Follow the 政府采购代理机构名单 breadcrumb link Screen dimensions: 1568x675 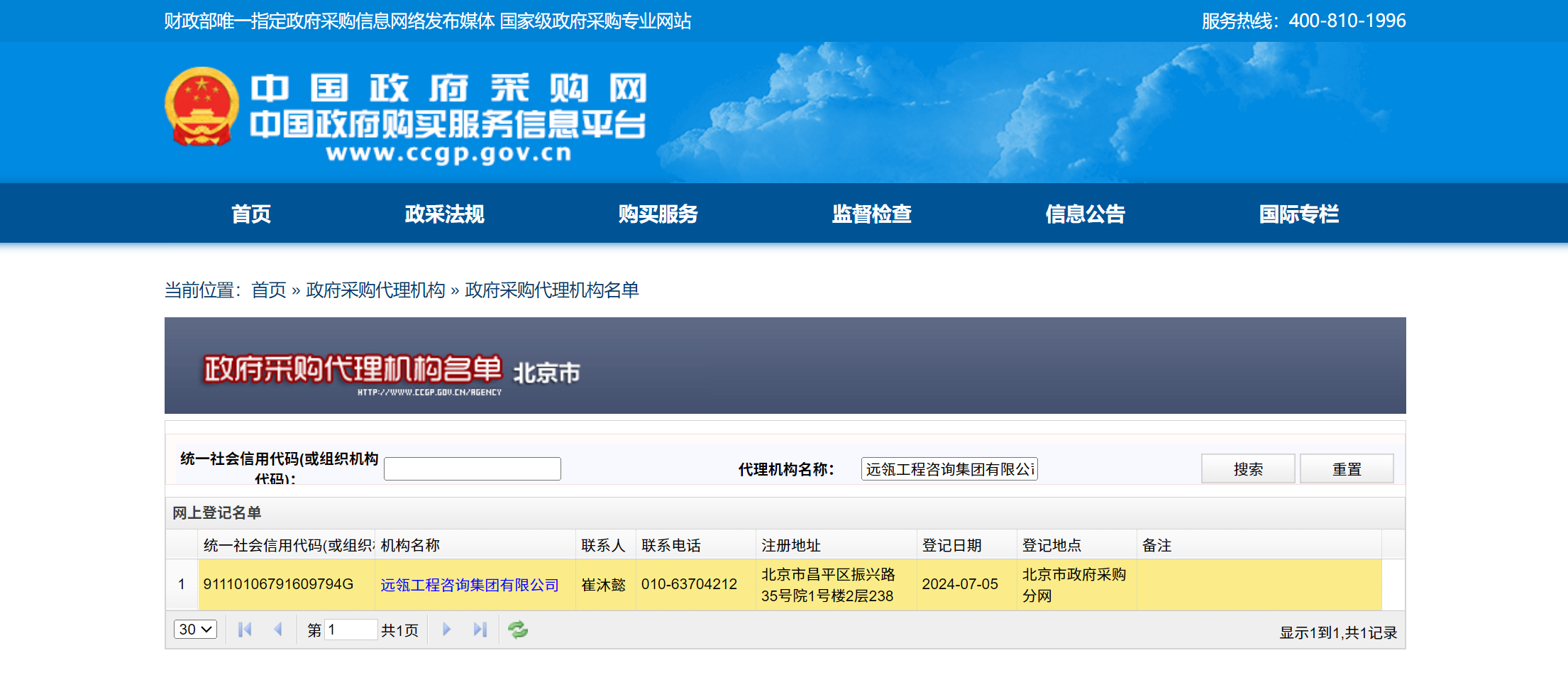pos(552,290)
